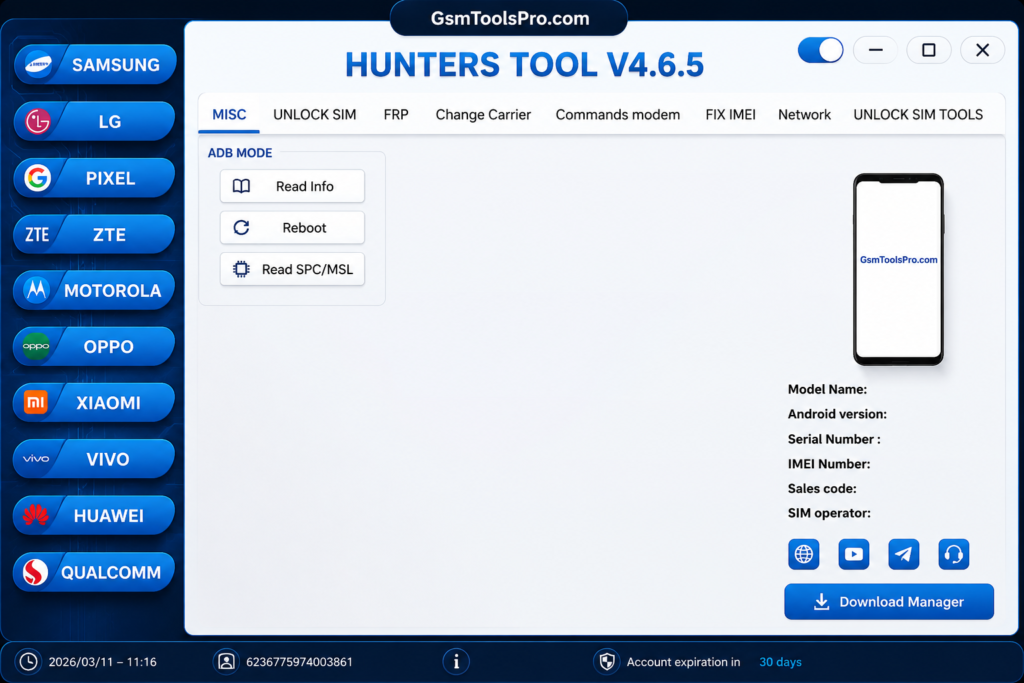The image size is (1024, 683).
Task: Click the Read SPC/MSL button
Action: click(x=292, y=269)
